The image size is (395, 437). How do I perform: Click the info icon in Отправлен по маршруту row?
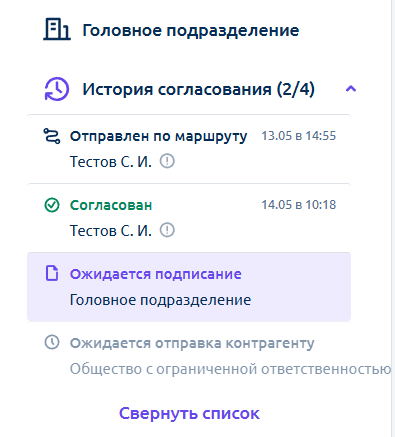[167, 161]
